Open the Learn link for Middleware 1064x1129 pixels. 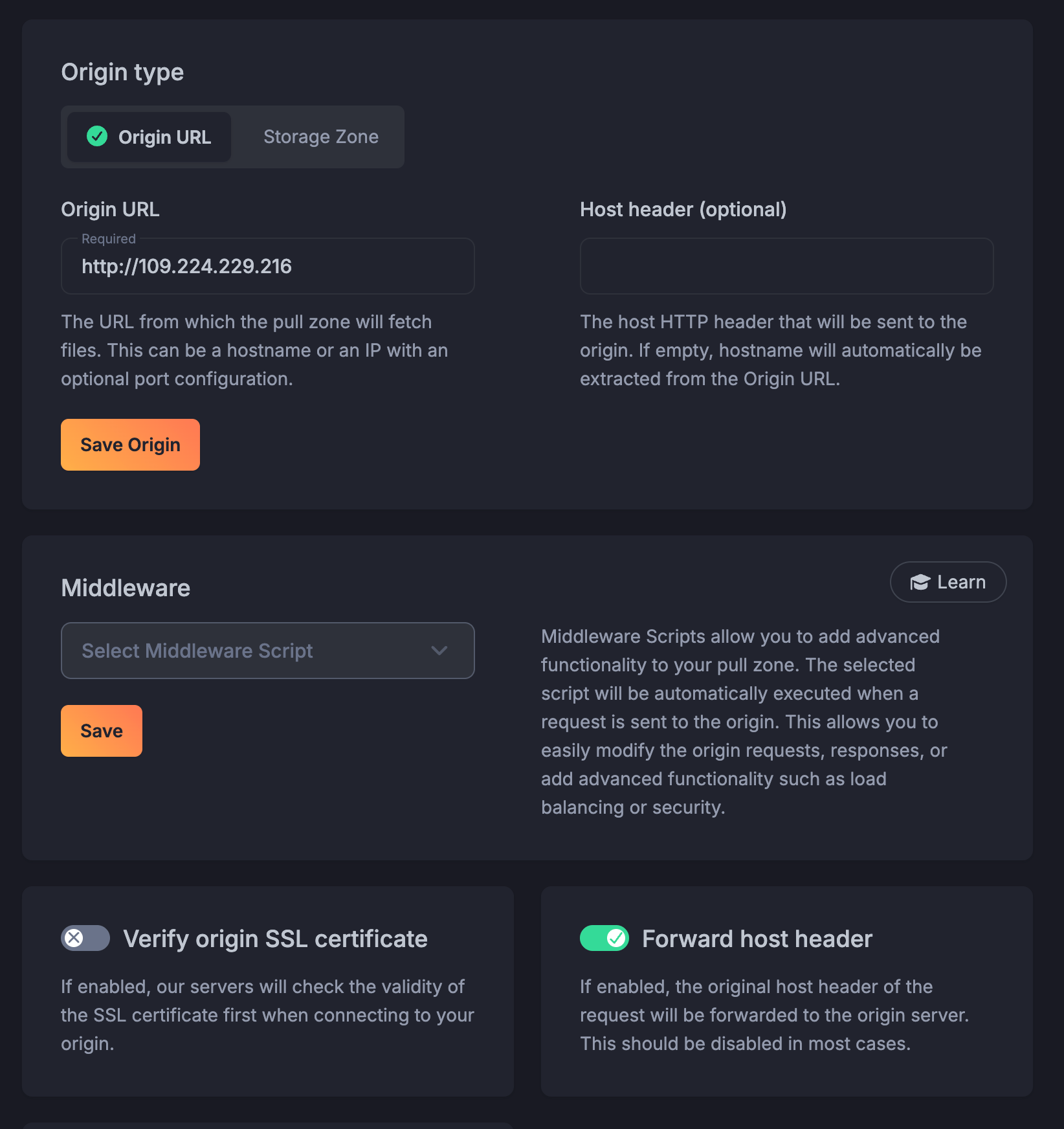(948, 582)
